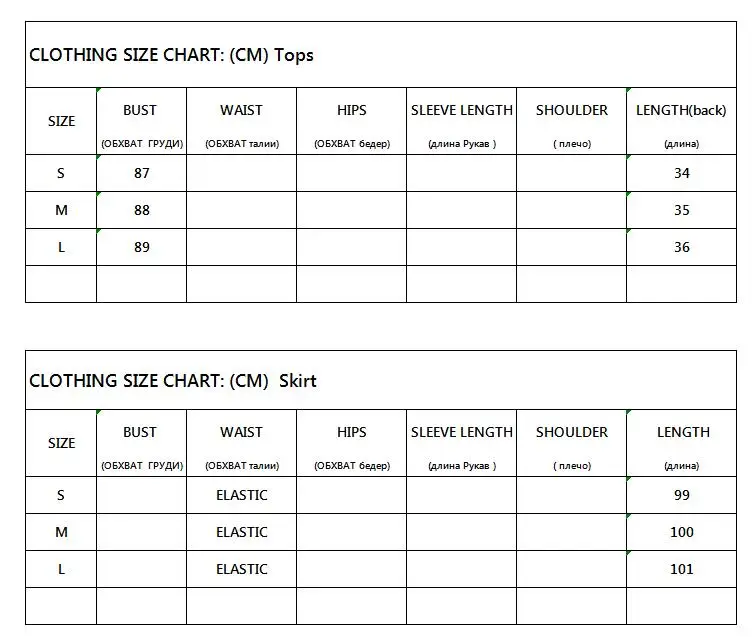Click the Tops SLEEVE LENGTH header
This screenshot has width=753, height=637.
(x=462, y=121)
